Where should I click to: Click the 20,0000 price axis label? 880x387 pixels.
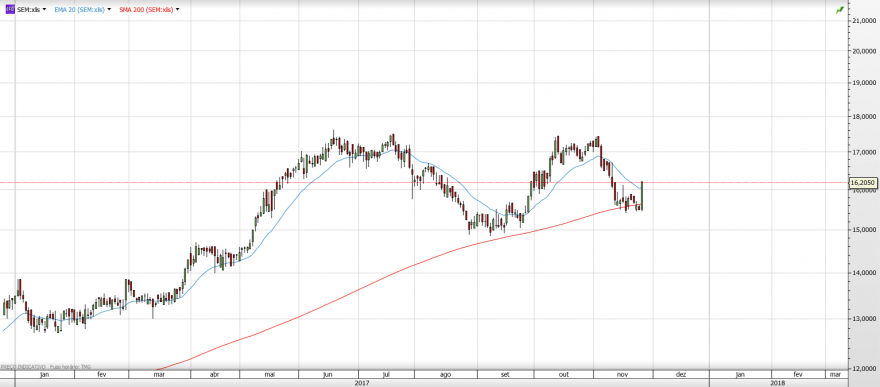[864, 50]
